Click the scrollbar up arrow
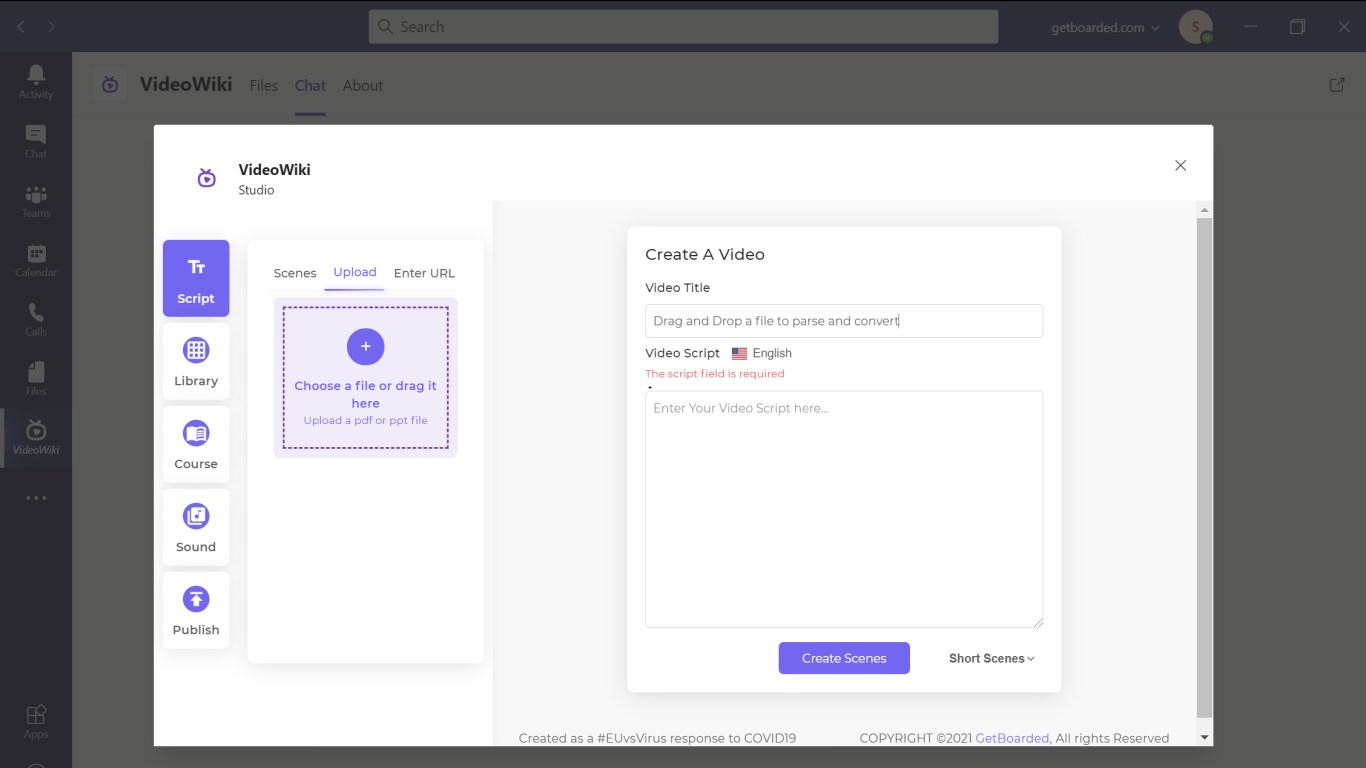This screenshot has width=1366, height=768. 1204,210
